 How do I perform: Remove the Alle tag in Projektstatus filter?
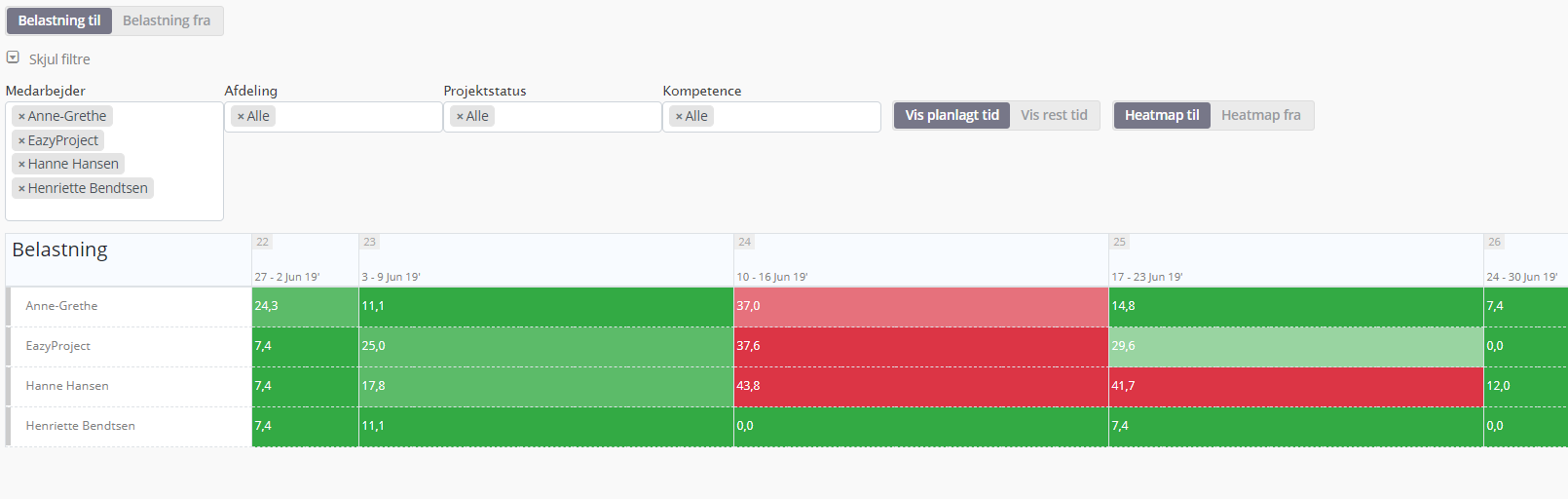click(460, 117)
